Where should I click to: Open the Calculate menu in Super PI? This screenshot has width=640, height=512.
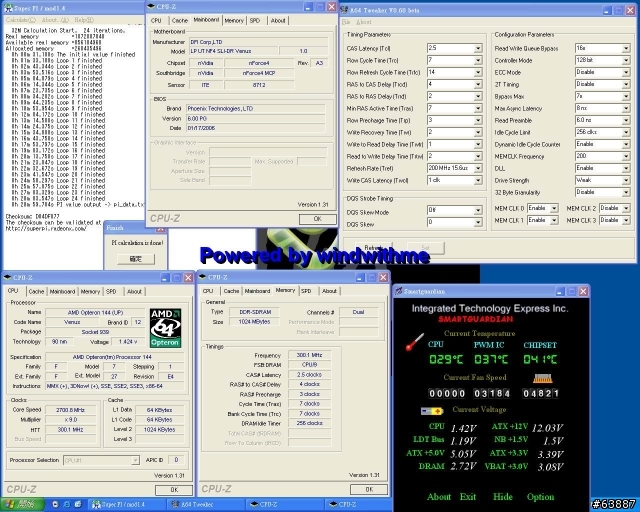coord(20,20)
